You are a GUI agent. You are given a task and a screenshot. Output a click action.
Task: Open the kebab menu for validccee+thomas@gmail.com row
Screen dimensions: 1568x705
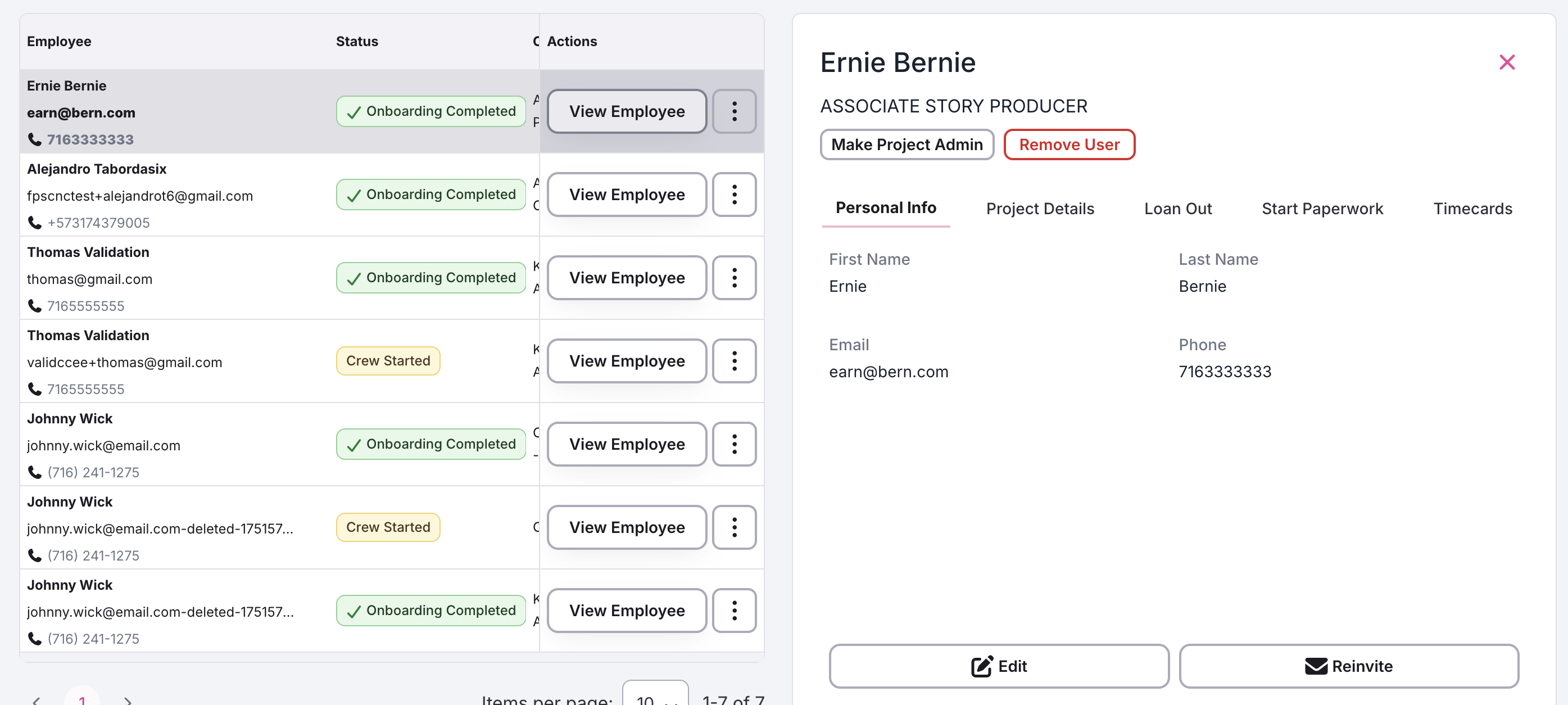click(x=734, y=361)
